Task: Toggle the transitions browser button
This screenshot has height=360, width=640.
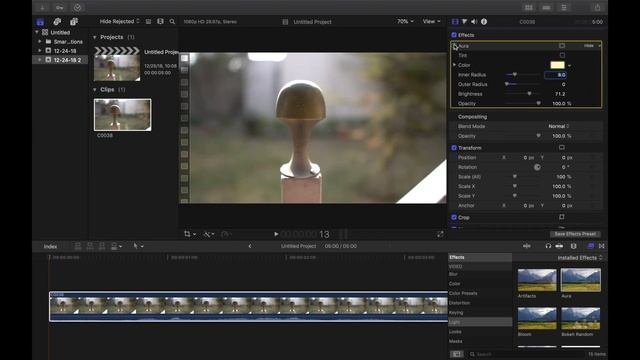Action: [602, 246]
